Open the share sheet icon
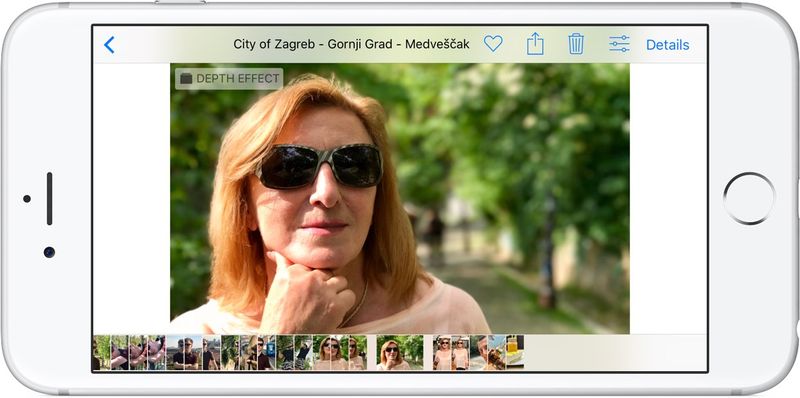 [x=535, y=44]
